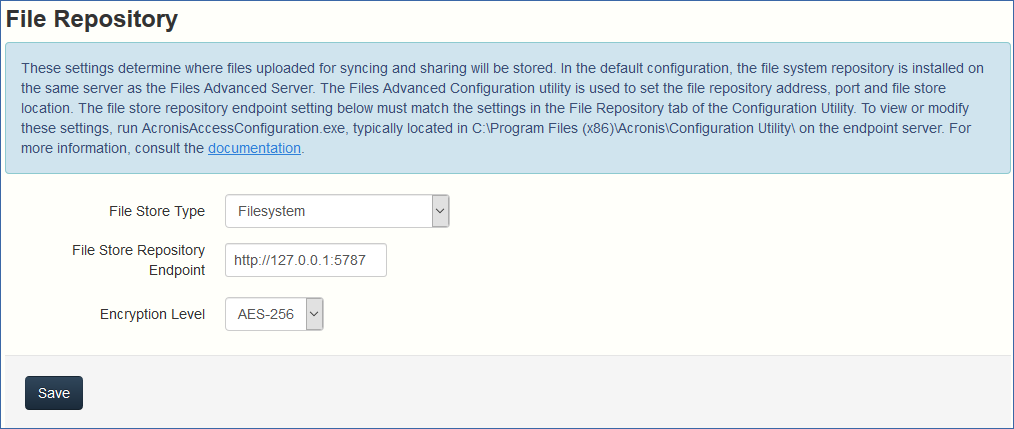Focus the File Store Repository Endpoint field
This screenshot has width=1014, height=429.
(x=305, y=260)
